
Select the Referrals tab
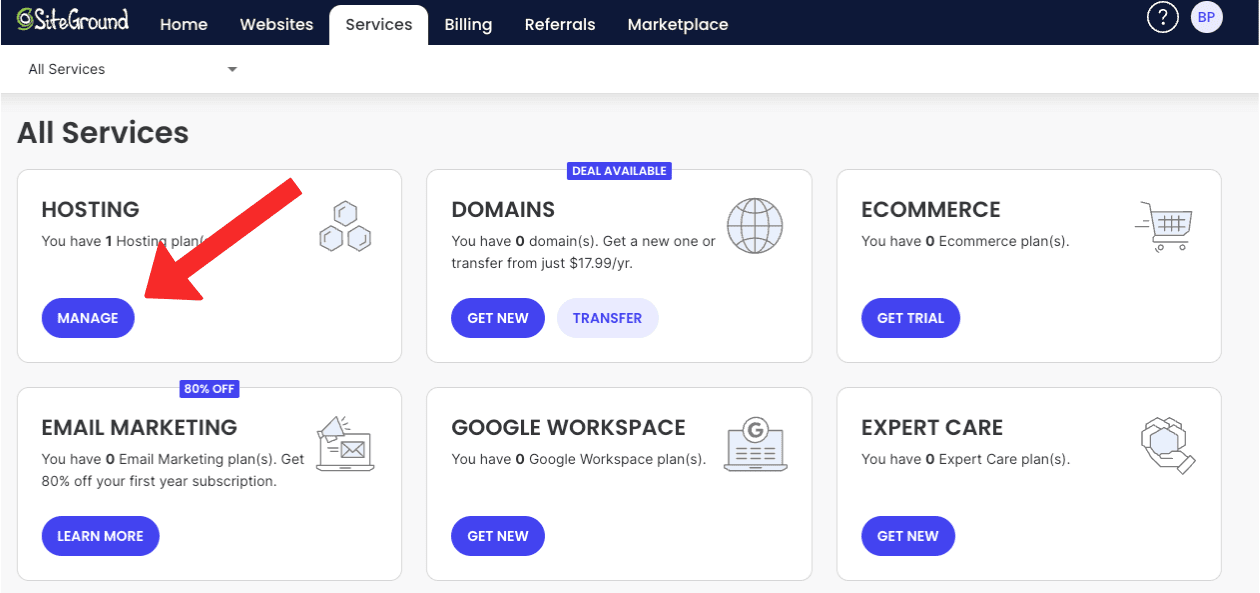point(560,24)
